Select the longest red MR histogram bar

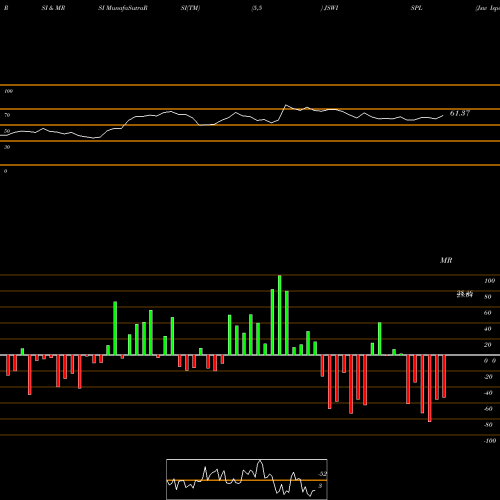tap(429, 388)
